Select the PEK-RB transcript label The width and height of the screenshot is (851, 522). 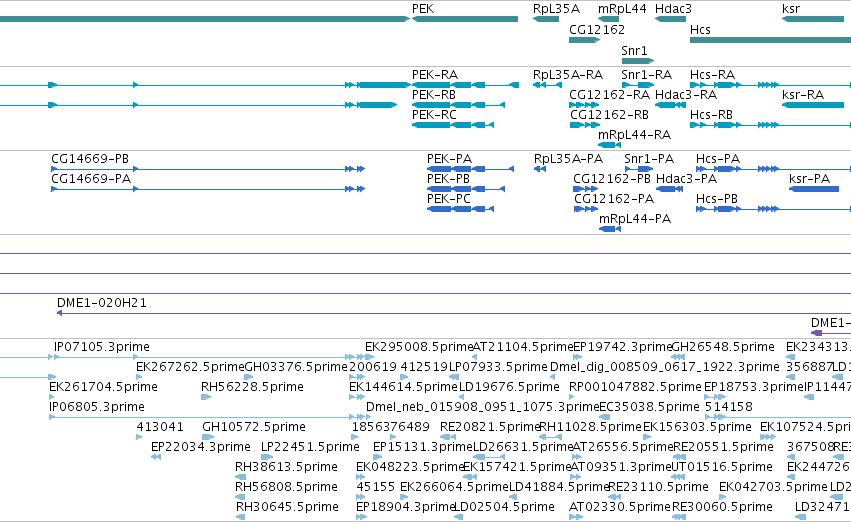pyautogui.click(x=434, y=94)
